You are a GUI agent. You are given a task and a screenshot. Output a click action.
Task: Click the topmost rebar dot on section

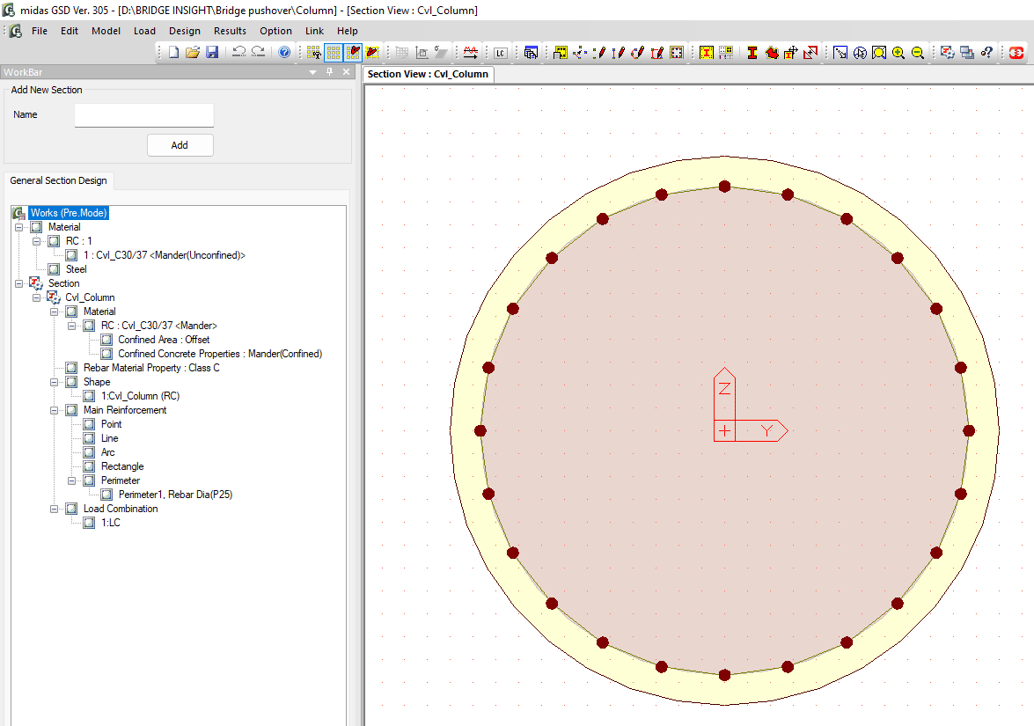(725, 186)
